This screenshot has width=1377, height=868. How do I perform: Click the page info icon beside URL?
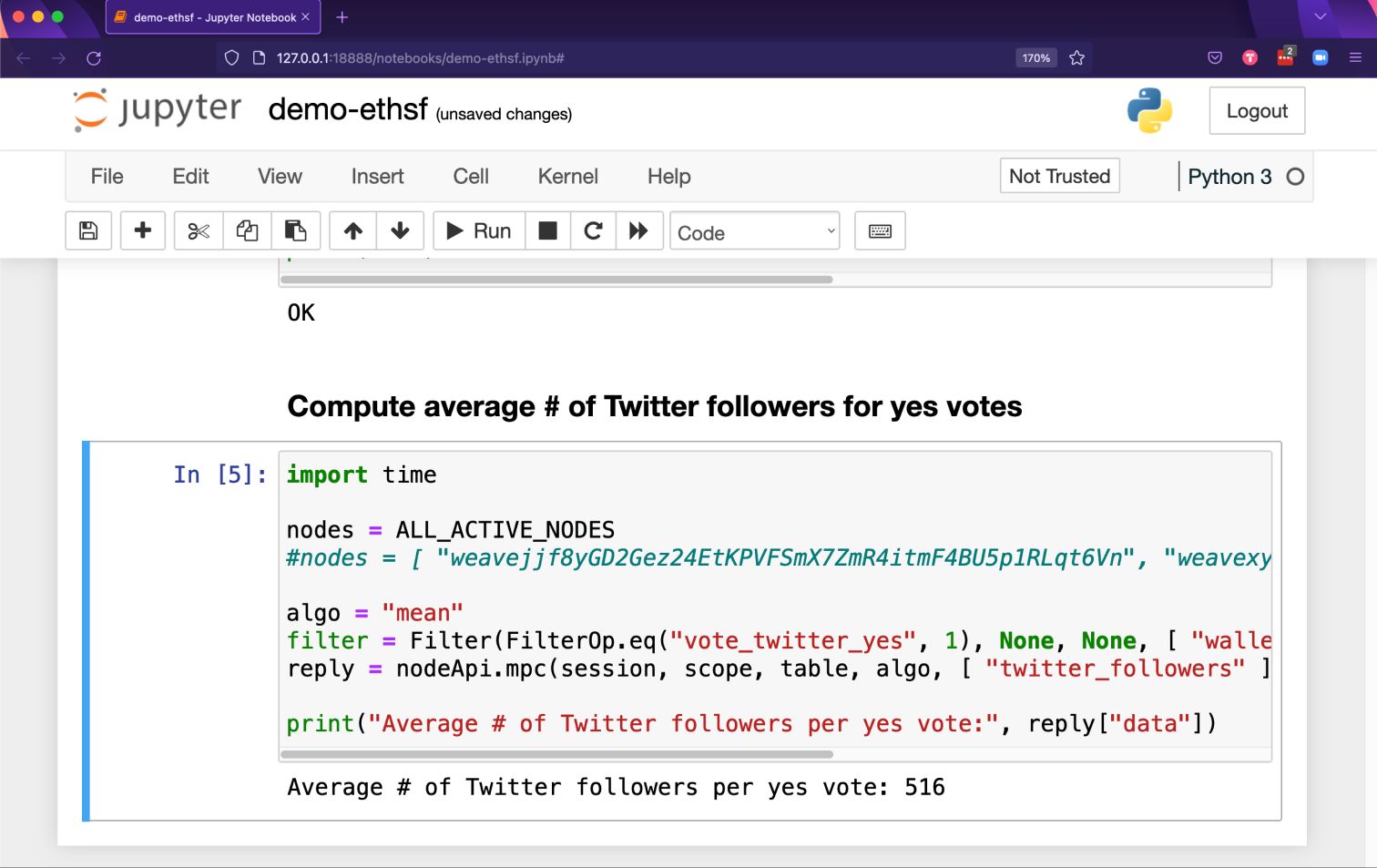(x=259, y=58)
